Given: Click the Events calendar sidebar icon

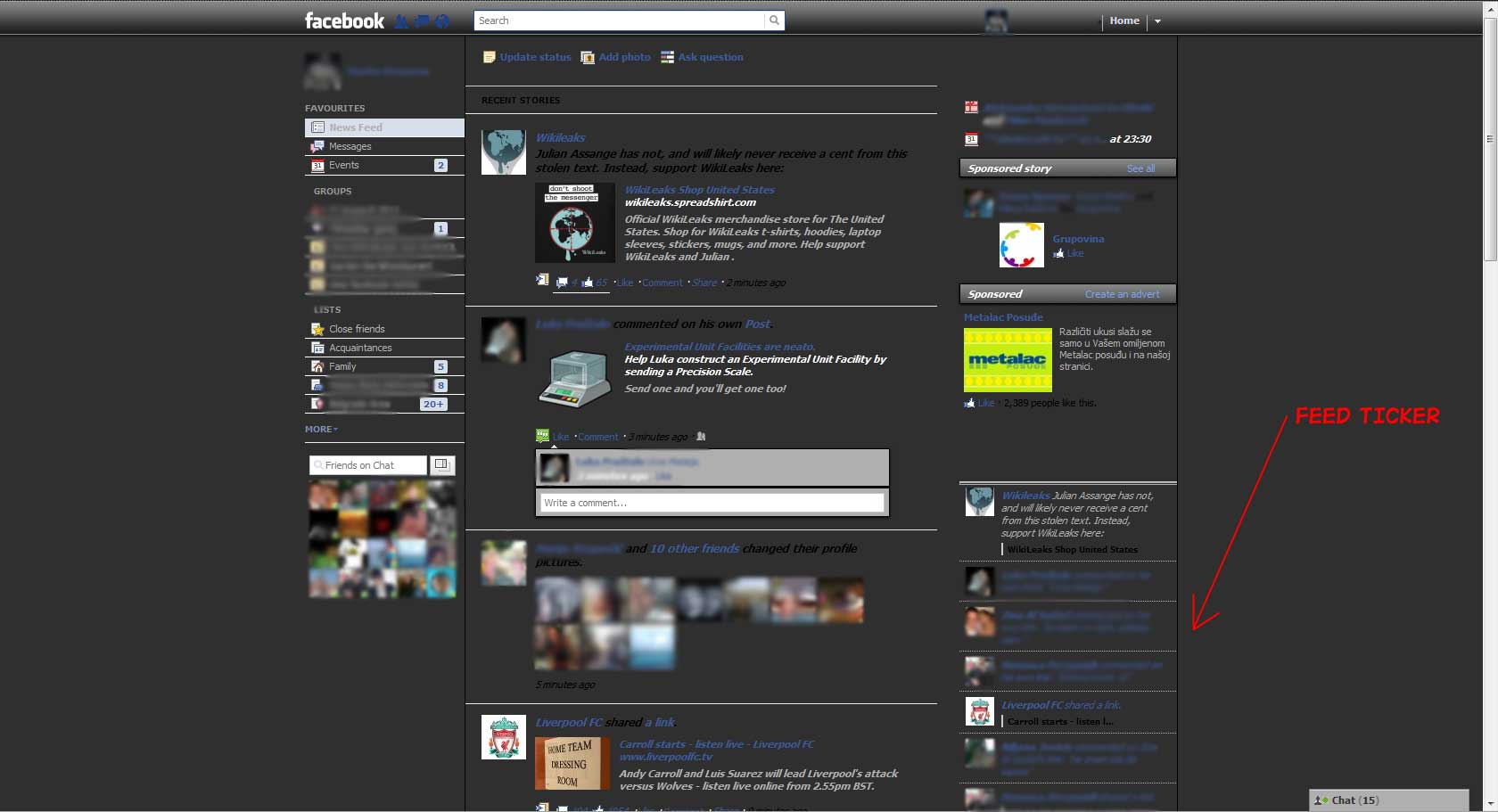Looking at the screenshot, I should pyautogui.click(x=317, y=165).
